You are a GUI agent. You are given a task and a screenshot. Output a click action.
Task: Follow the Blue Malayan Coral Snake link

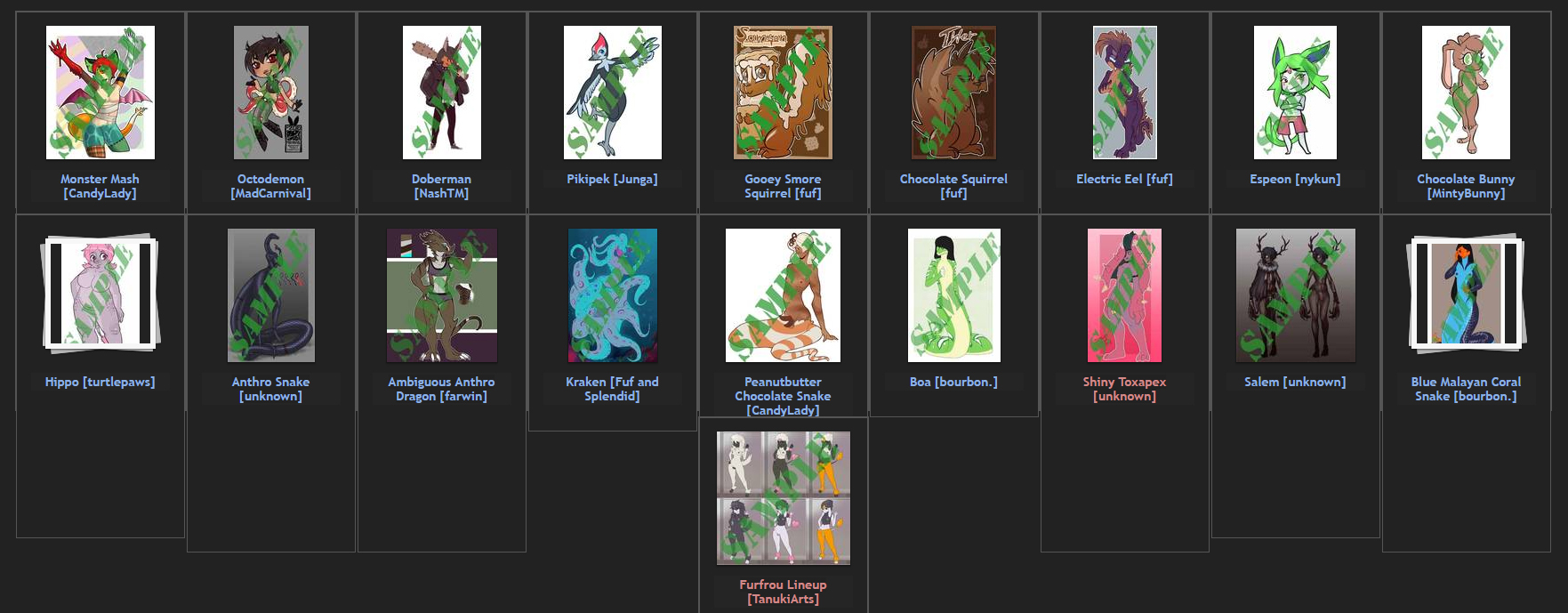[1466, 389]
